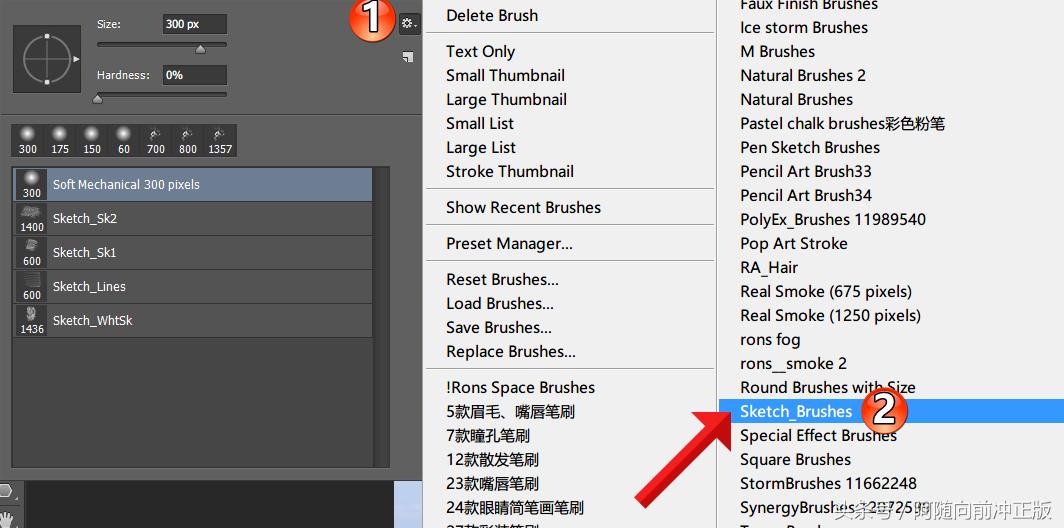Open Preset Manager... from menu

pyautogui.click(x=510, y=244)
